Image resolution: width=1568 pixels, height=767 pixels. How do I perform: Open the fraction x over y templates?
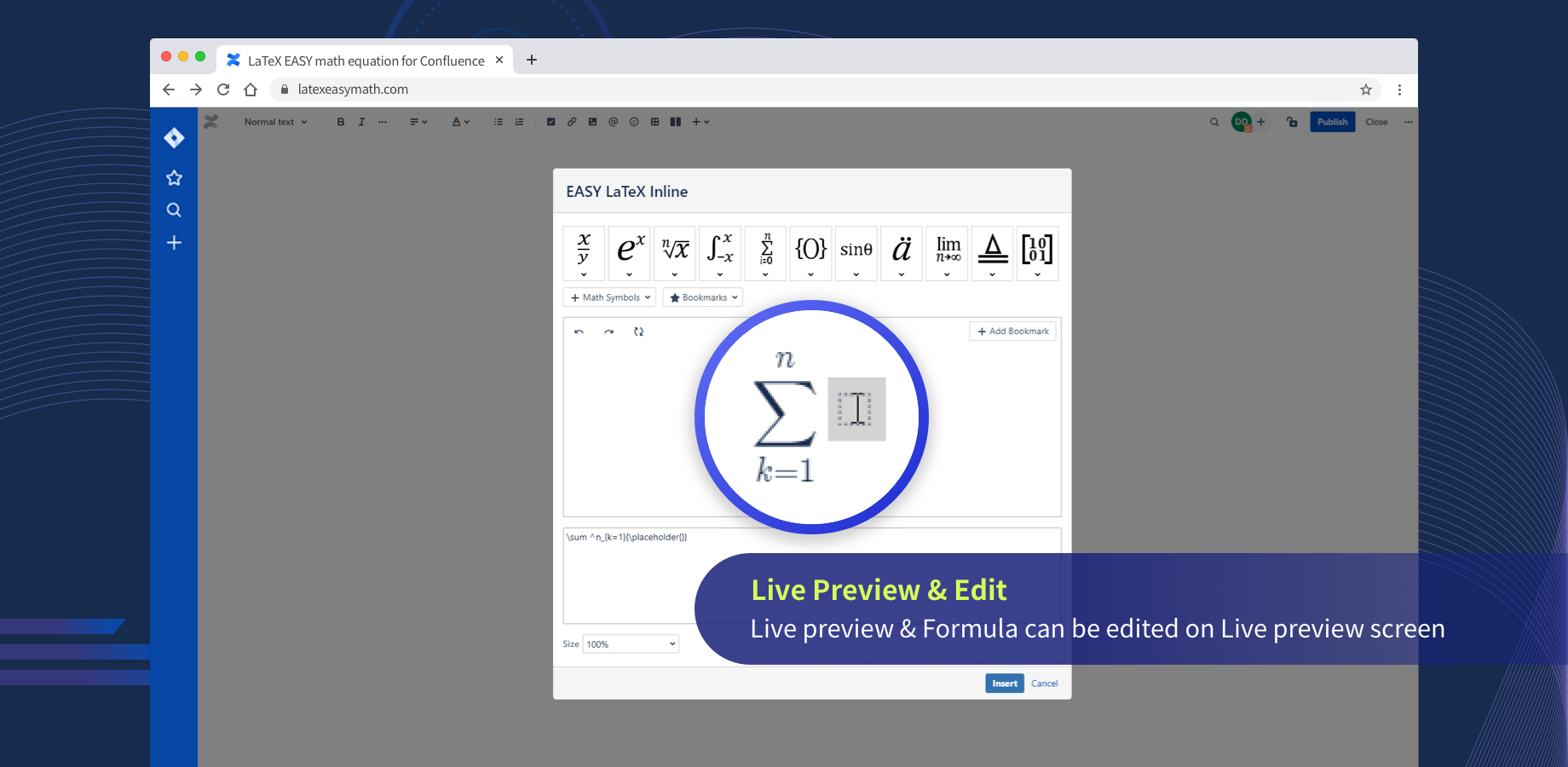[584, 253]
